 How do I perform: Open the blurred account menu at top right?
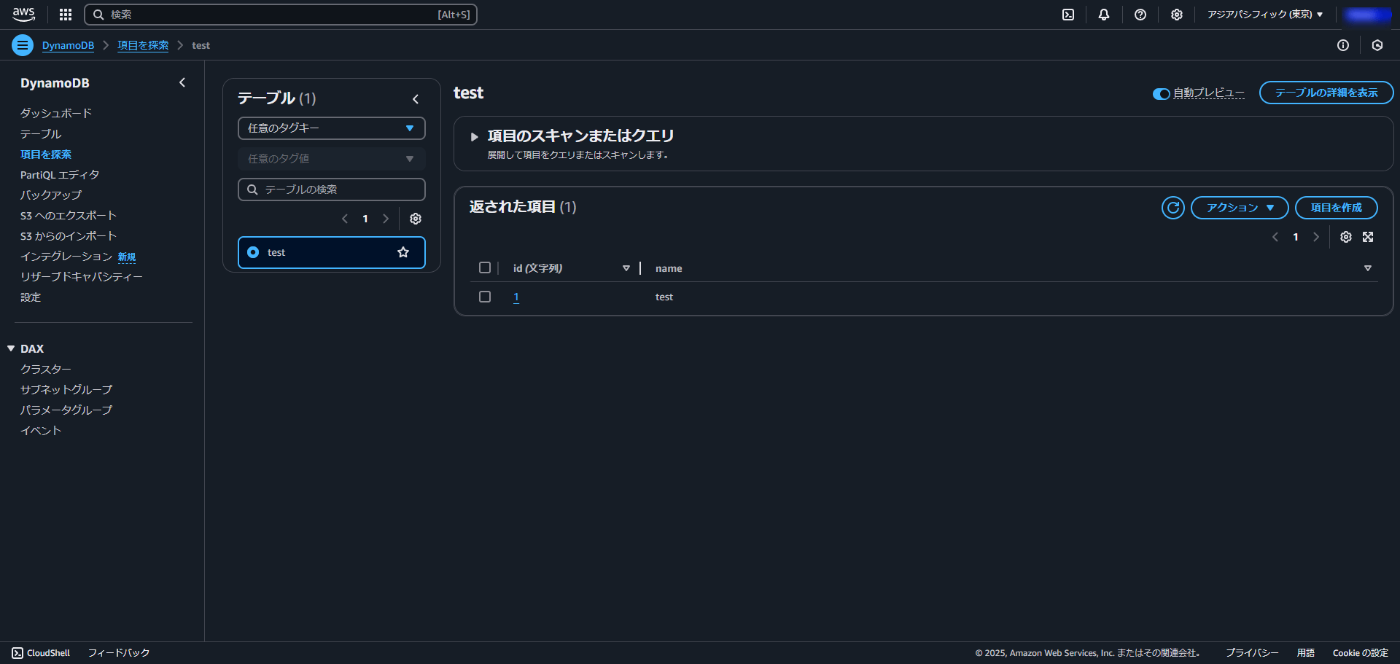[x=1365, y=15]
